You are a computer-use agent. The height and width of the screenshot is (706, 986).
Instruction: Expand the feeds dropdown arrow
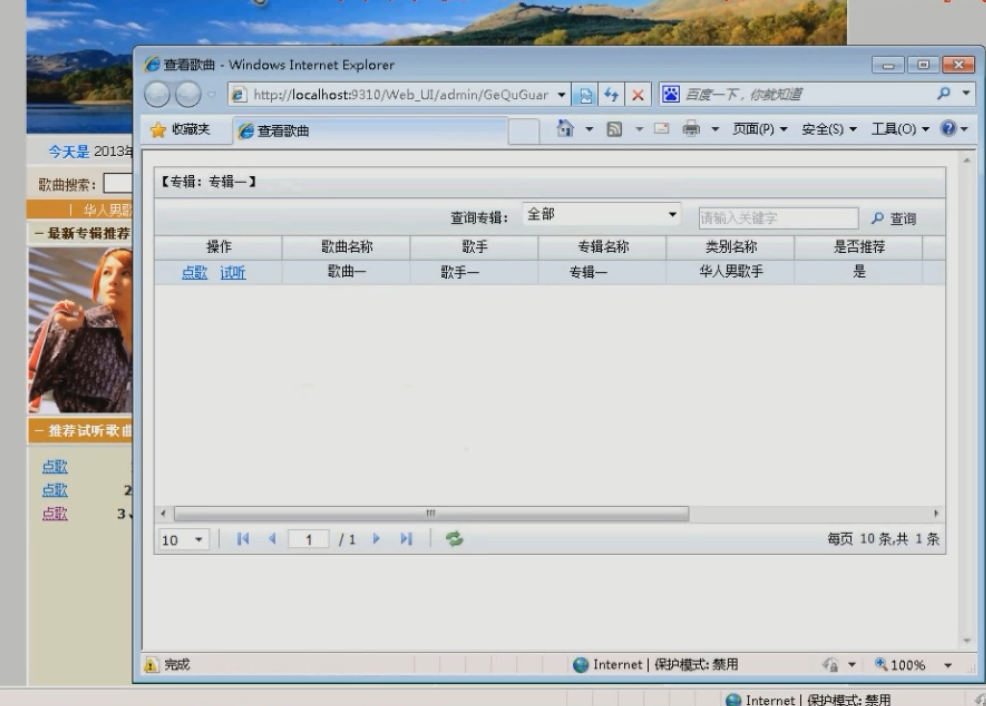(x=639, y=129)
